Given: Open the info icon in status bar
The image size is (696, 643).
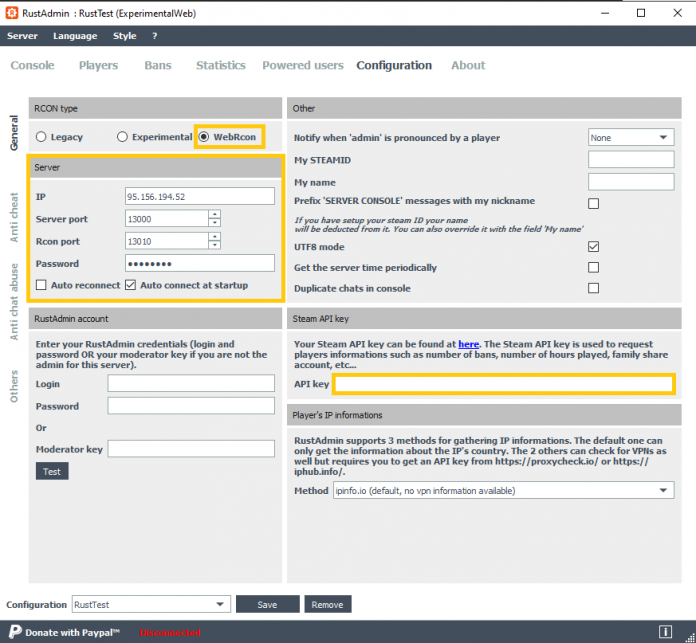Looking at the screenshot, I should coord(665,631).
